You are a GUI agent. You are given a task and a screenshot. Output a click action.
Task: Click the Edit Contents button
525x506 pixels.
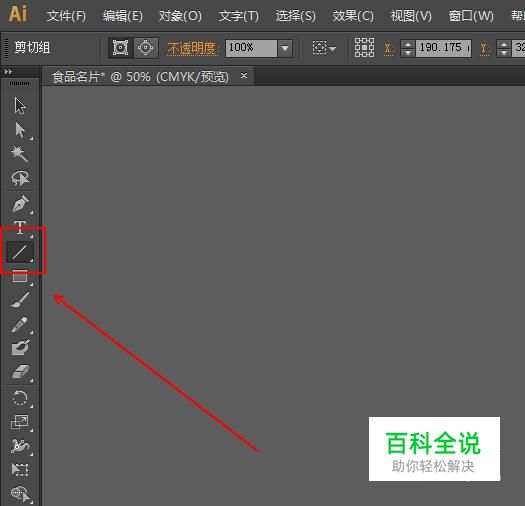pyautogui.click(x=146, y=48)
